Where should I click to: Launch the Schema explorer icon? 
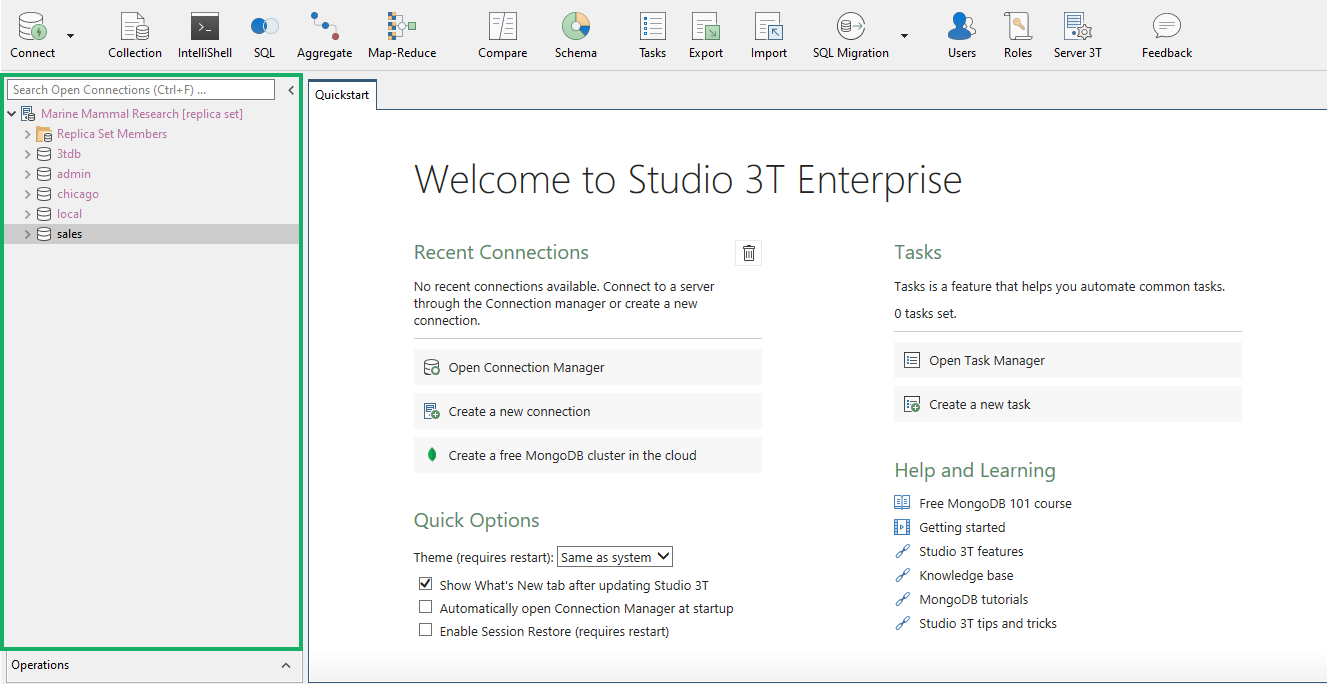tap(575, 35)
